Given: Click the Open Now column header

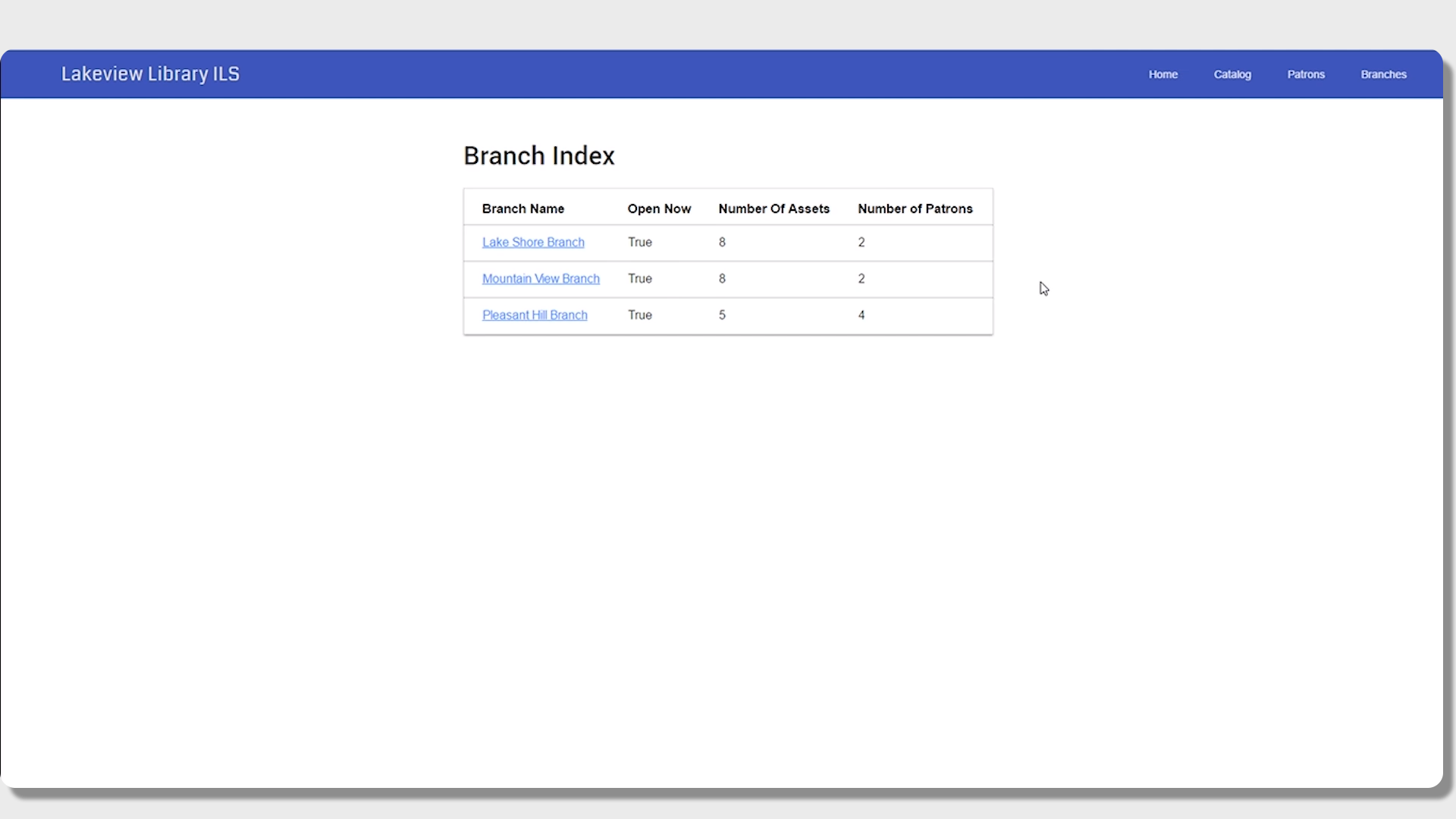Looking at the screenshot, I should click(659, 209).
